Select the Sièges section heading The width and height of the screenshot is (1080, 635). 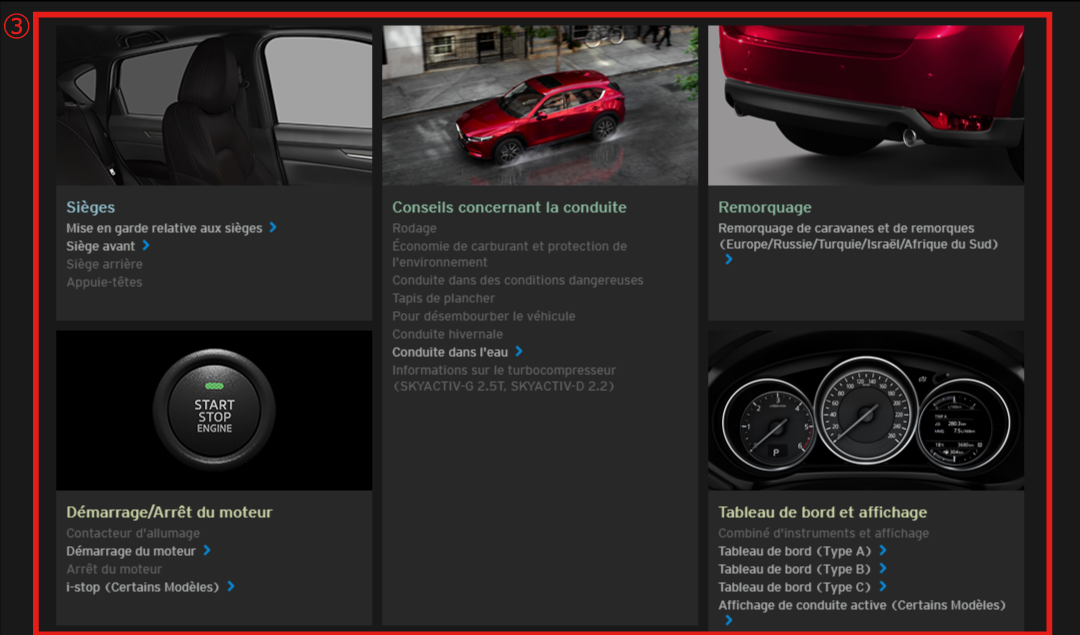click(91, 207)
